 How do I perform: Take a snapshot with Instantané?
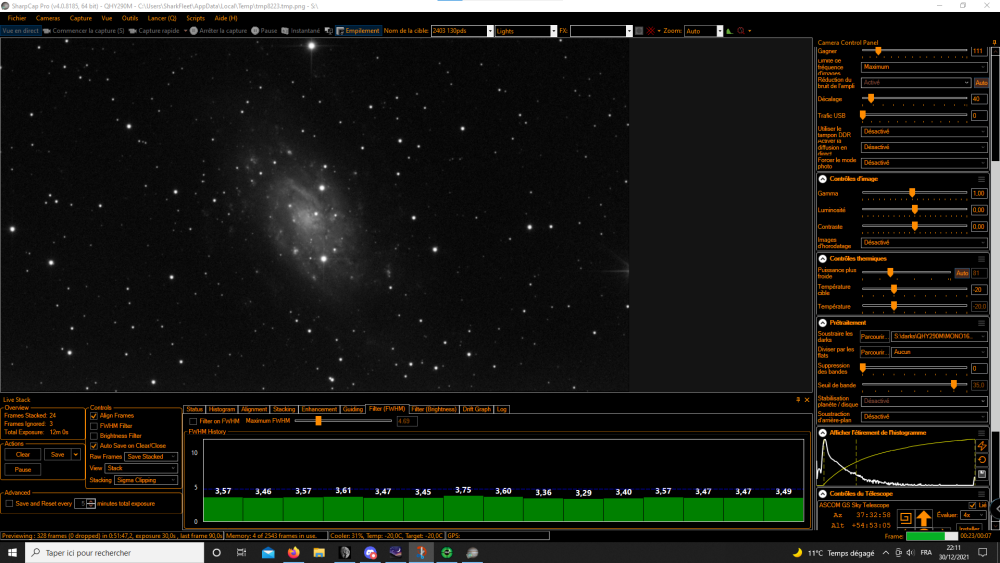click(300, 31)
